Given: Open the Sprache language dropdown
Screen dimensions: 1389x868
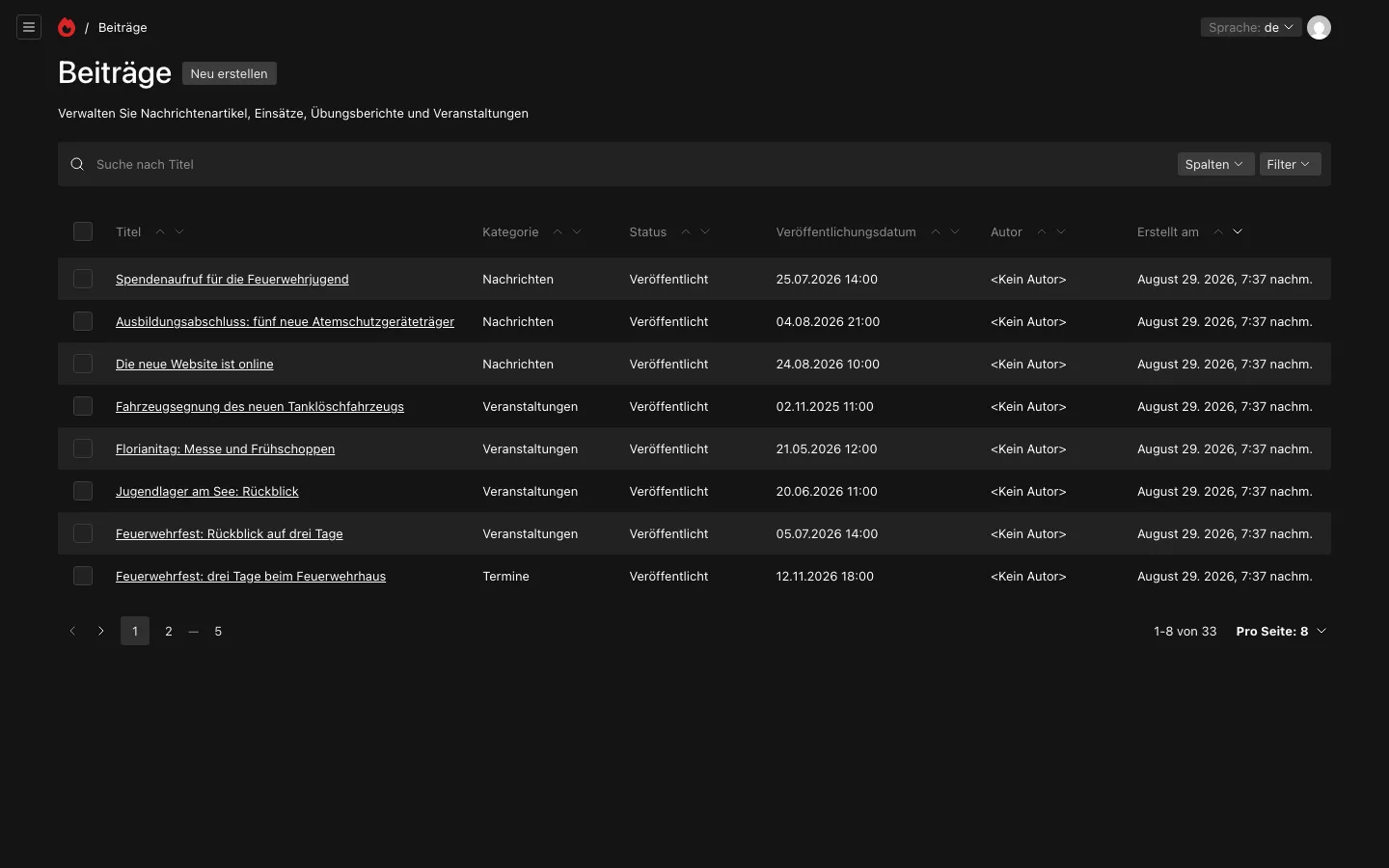Looking at the screenshot, I should point(1251,27).
